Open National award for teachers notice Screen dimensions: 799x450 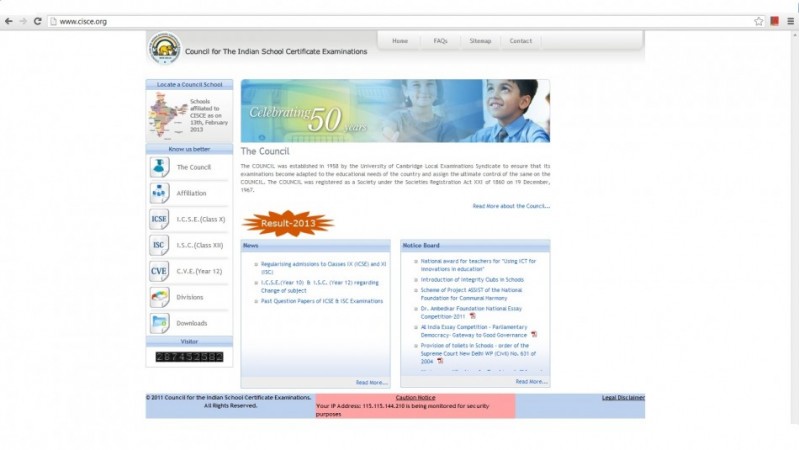(x=478, y=265)
